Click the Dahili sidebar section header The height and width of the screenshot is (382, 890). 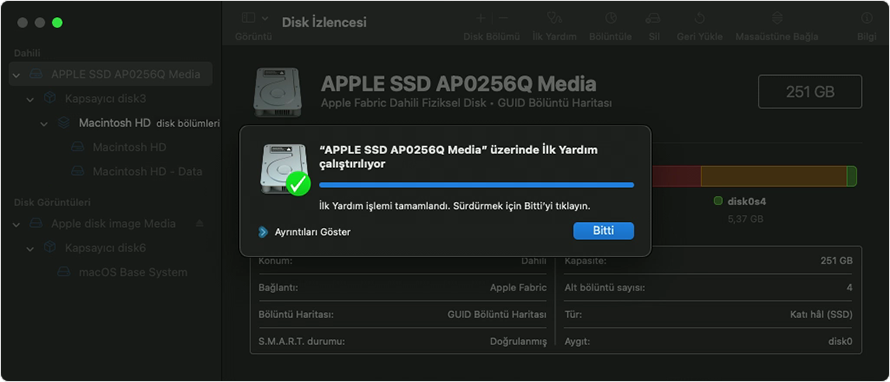27,52
